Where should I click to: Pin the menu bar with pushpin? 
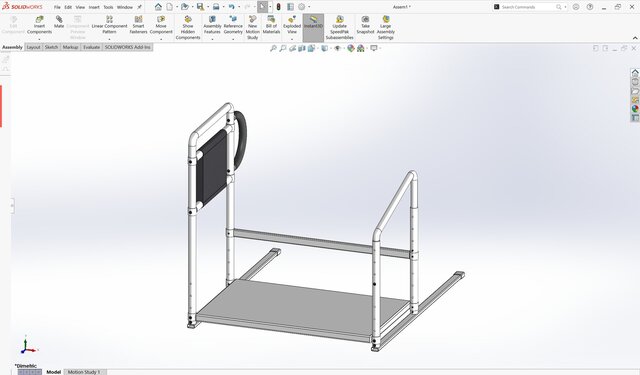[x=139, y=7]
